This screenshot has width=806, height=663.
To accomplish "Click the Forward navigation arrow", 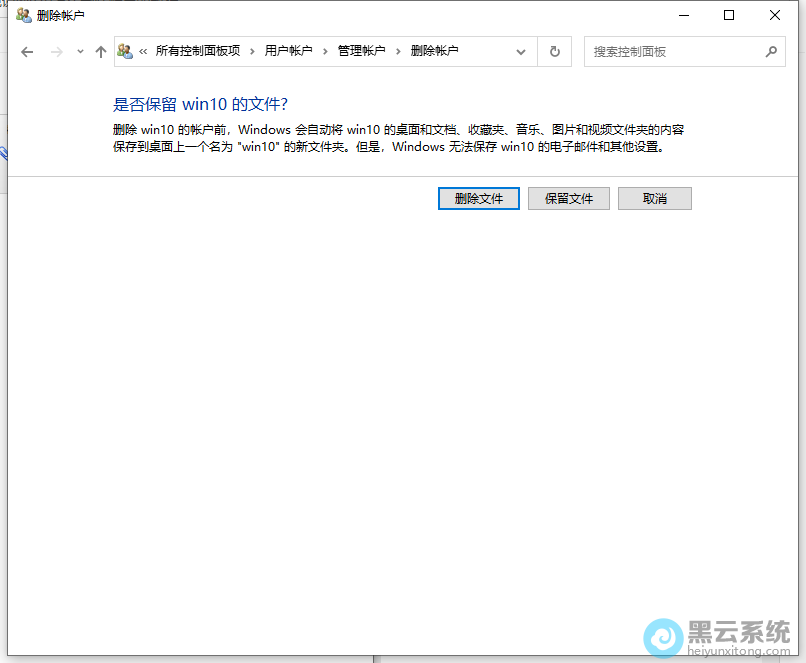I will [56, 52].
